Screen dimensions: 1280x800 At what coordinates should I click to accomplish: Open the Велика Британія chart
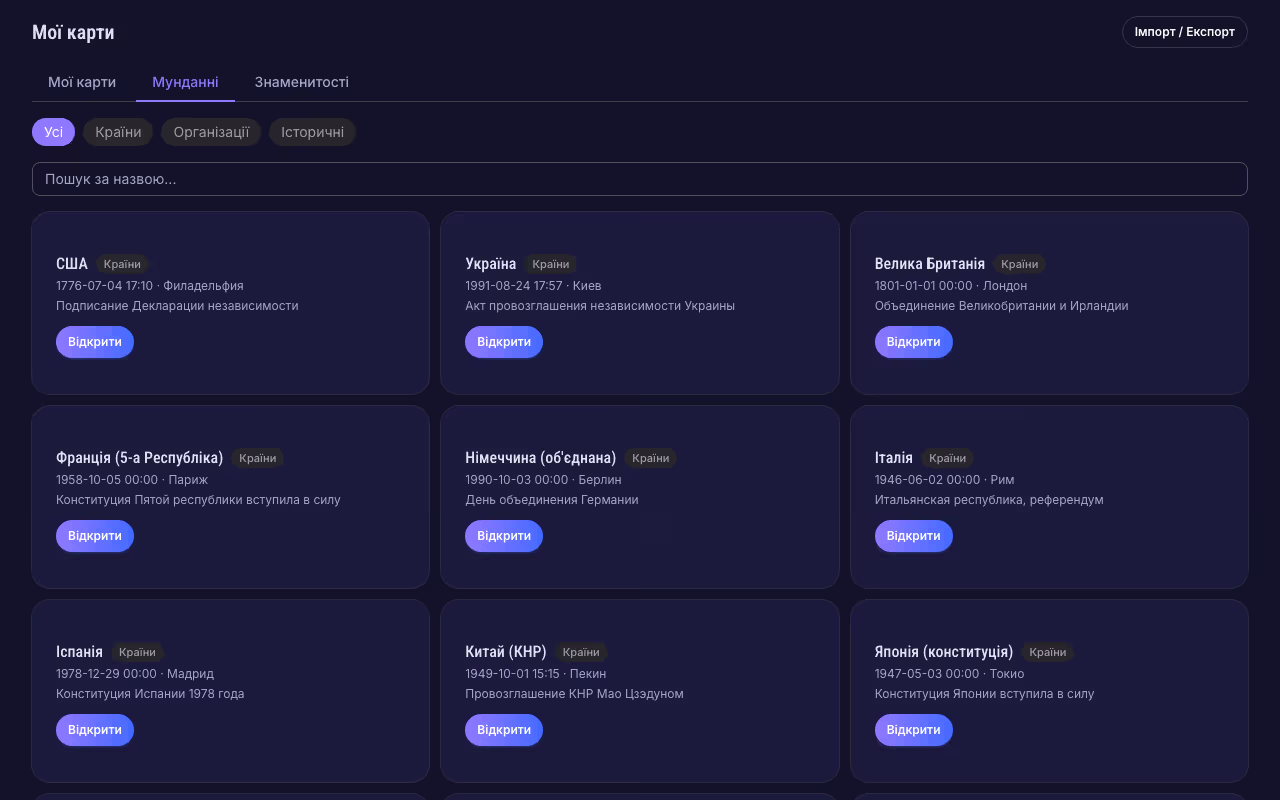(913, 342)
